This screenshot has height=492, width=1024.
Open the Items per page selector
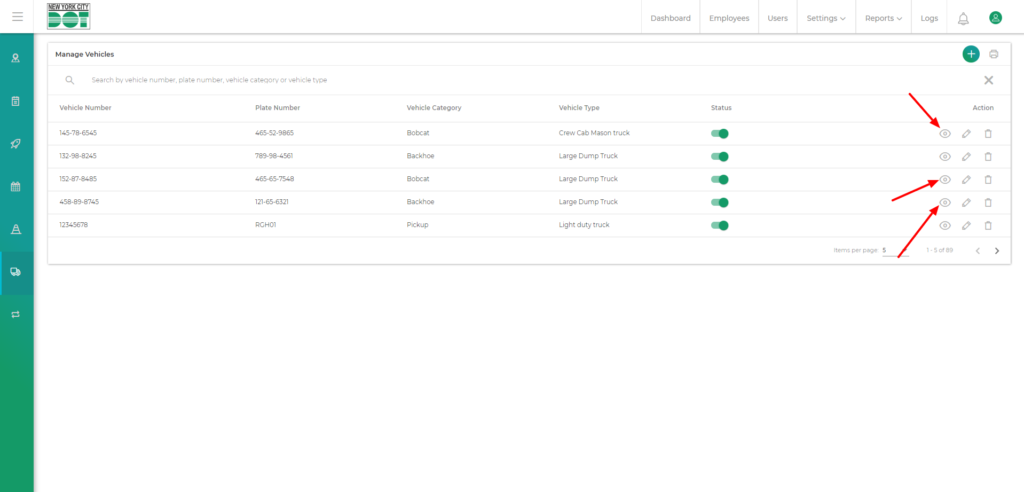tap(894, 250)
